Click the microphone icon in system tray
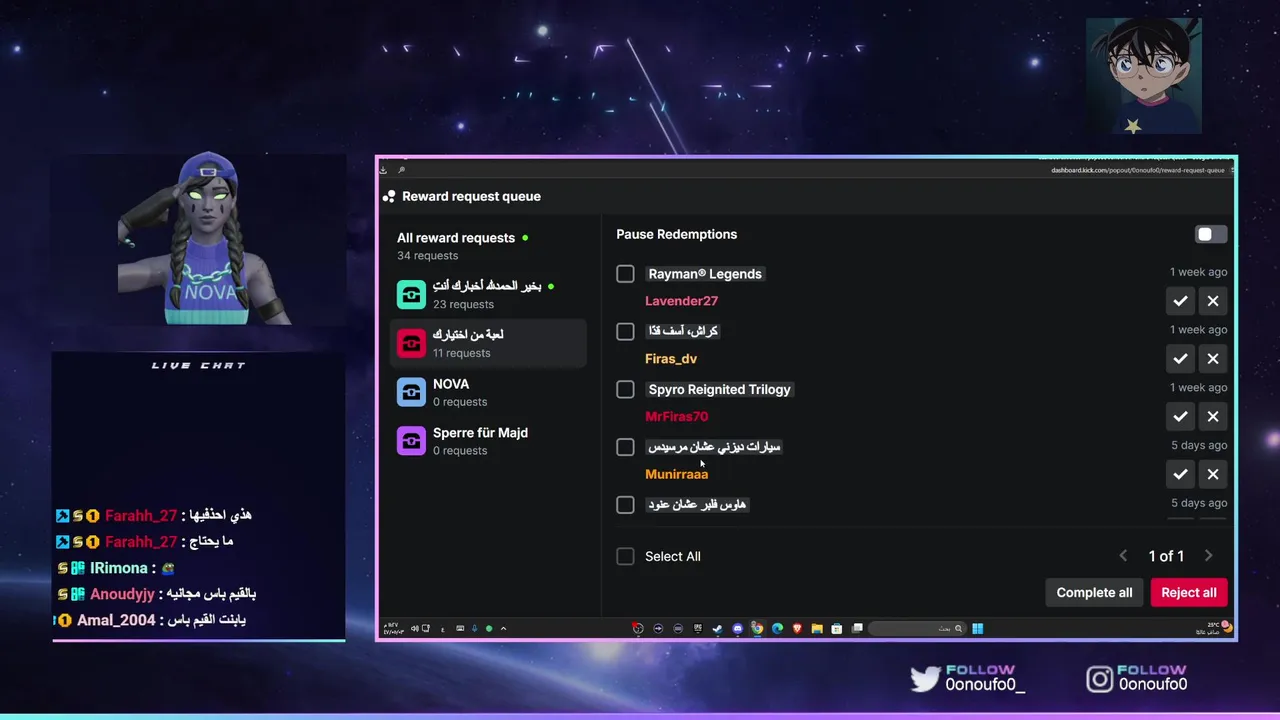The width and height of the screenshot is (1280, 720). click(474, 629)
